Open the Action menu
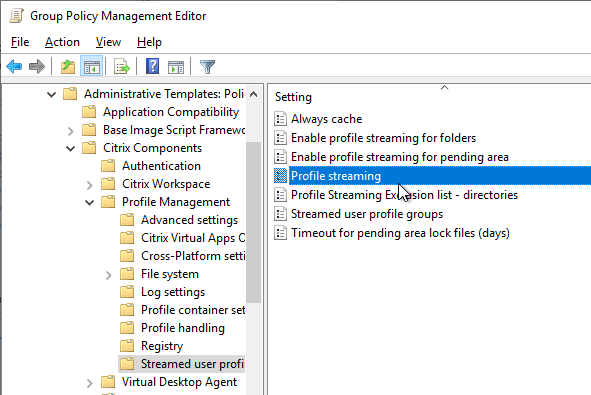This screenshot has height=395, width=591. (62, 42)
